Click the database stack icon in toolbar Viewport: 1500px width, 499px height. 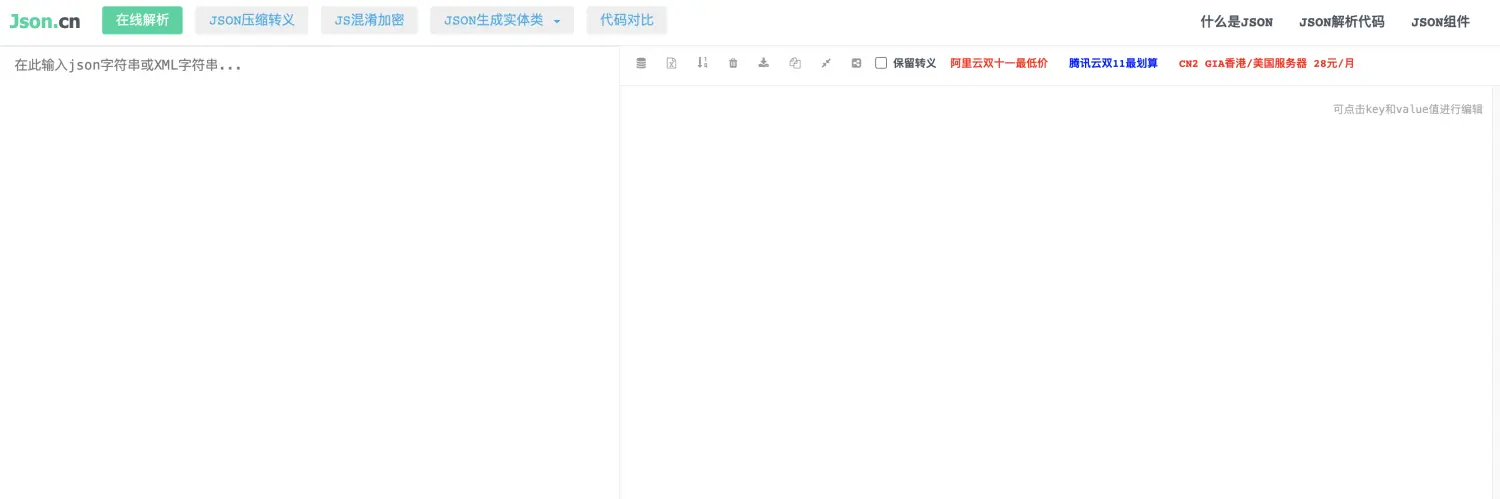tap(641, 63)
